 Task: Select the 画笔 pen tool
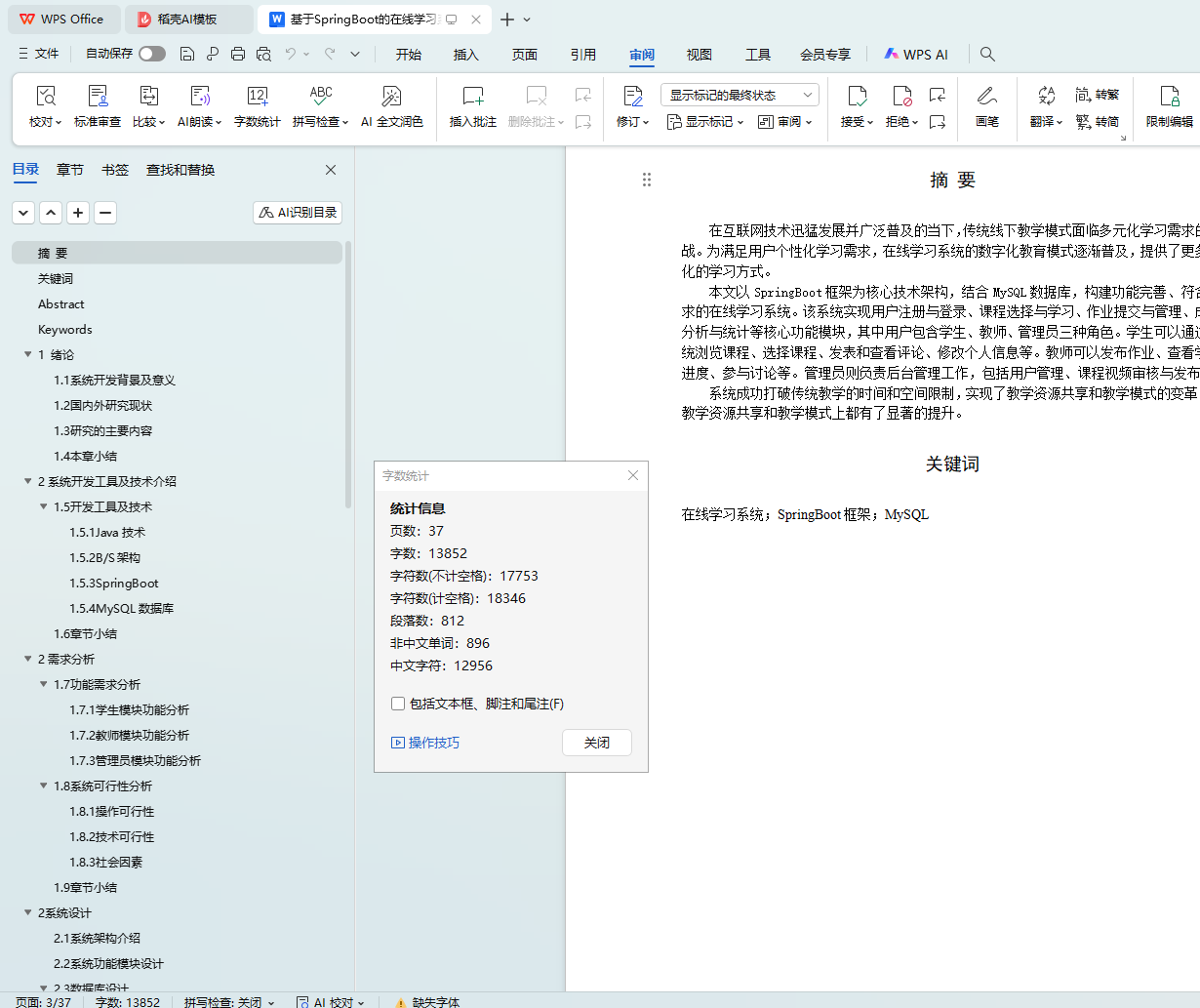click(986, 105)
